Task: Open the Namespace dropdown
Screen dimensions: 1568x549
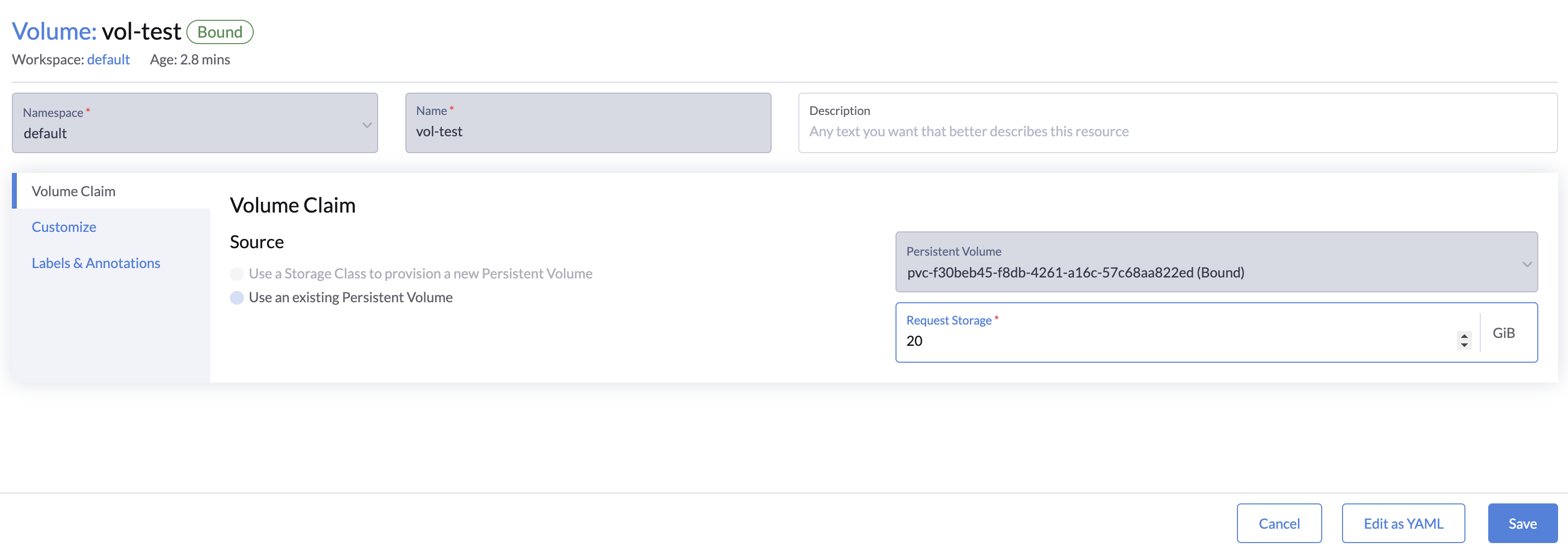Action: [195, 123]
